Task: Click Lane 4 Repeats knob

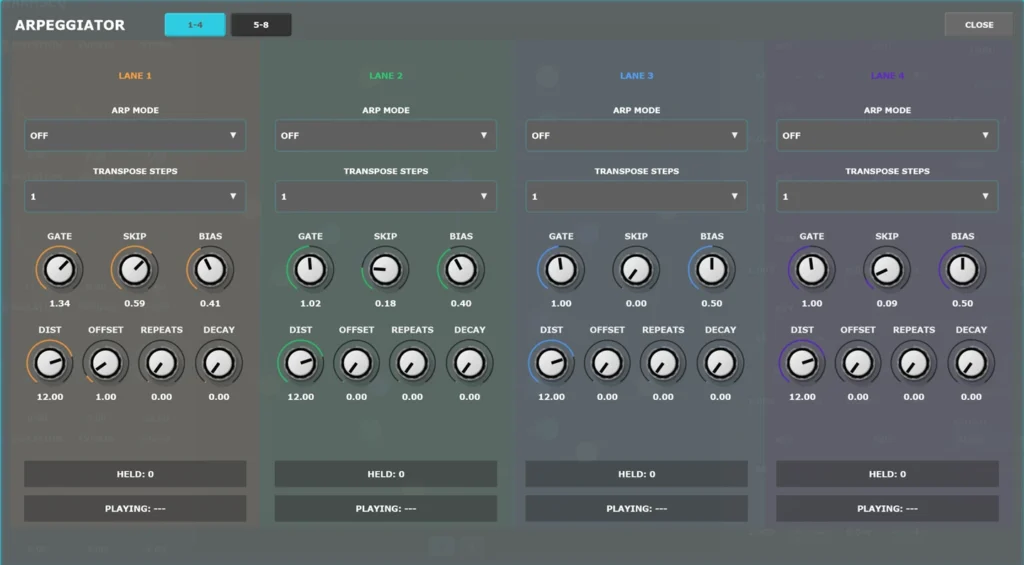Action: (914, 363)
